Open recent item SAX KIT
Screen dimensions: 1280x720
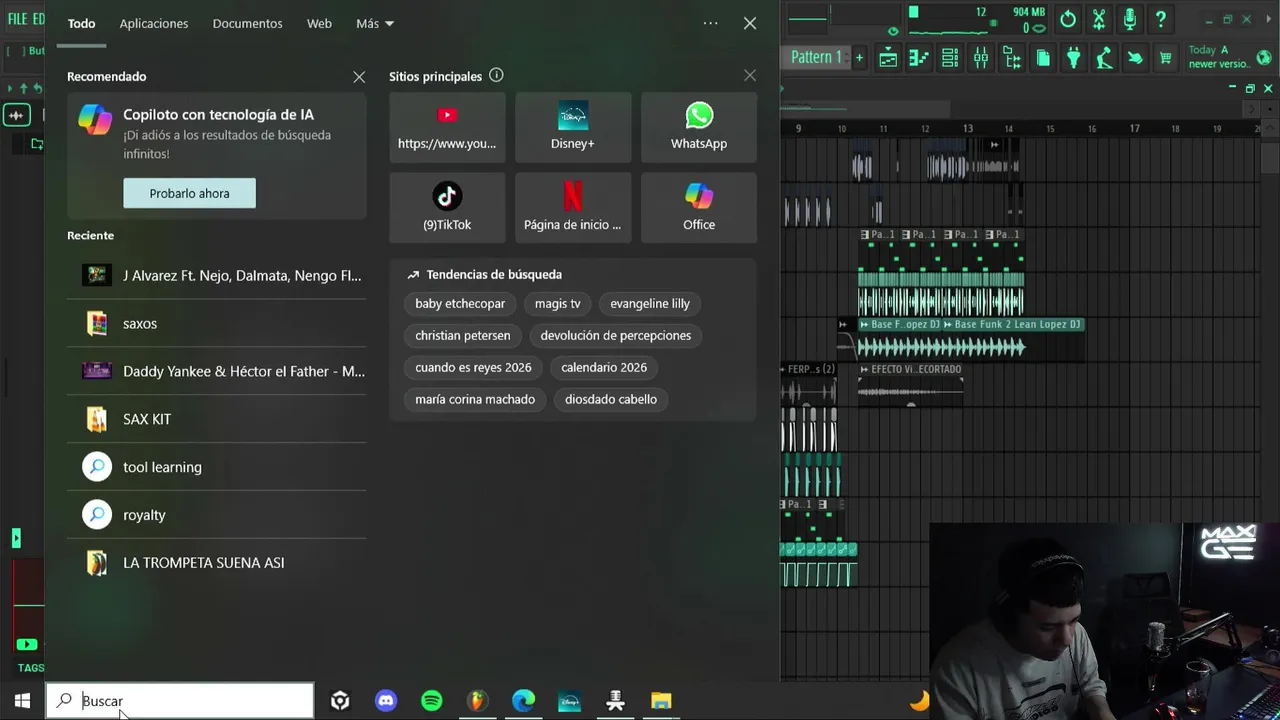[216, 419]
